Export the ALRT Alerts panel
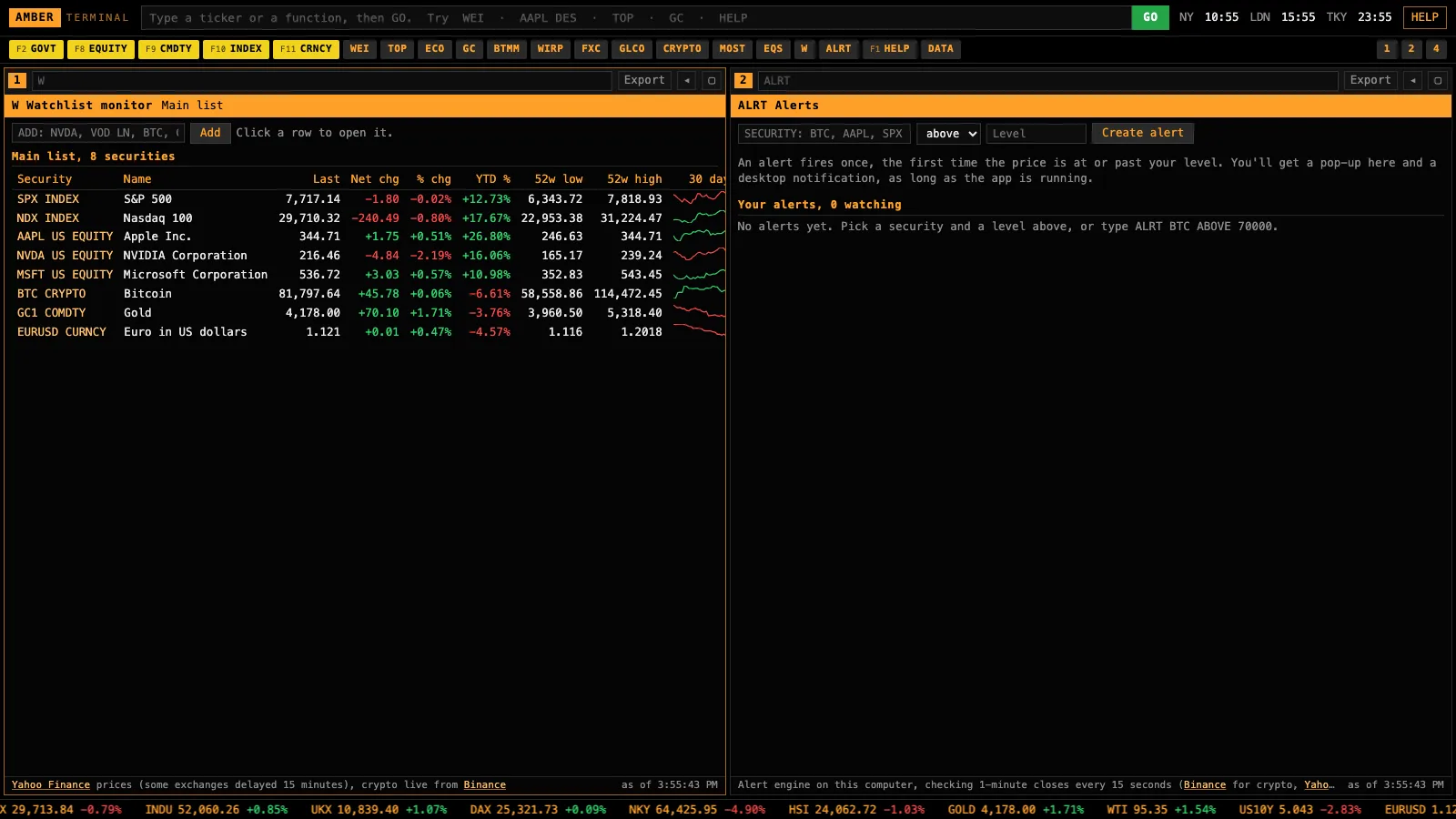1456x819 pixels. point(1370,80)
